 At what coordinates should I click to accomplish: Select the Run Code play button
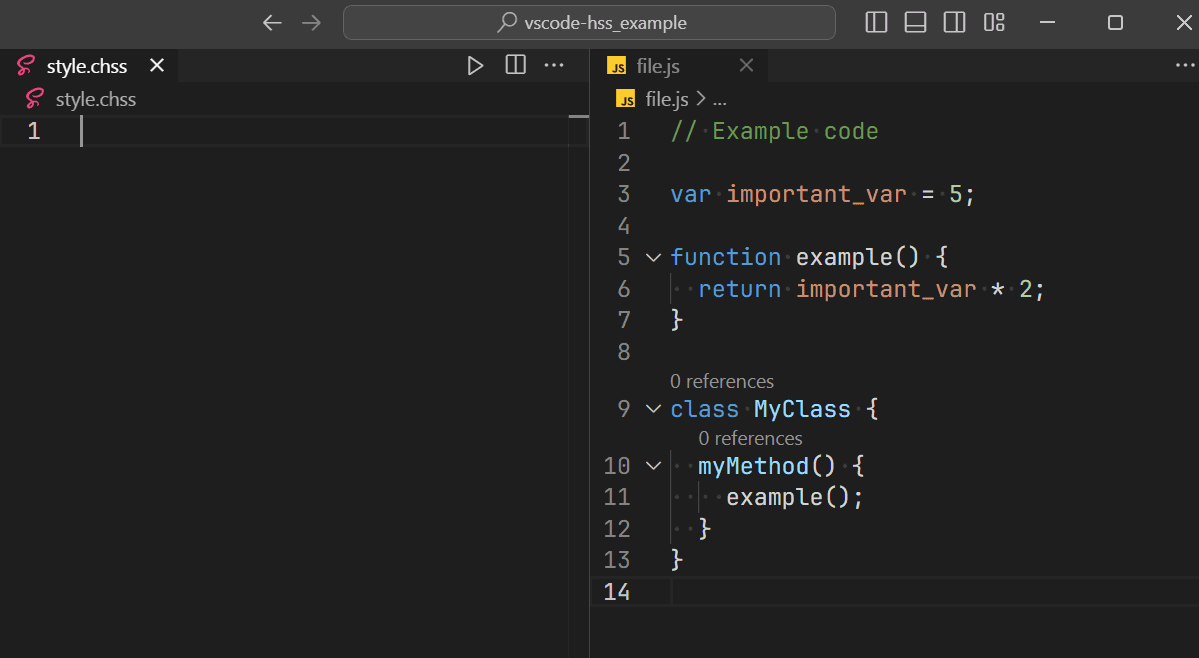tap(475, 65)
